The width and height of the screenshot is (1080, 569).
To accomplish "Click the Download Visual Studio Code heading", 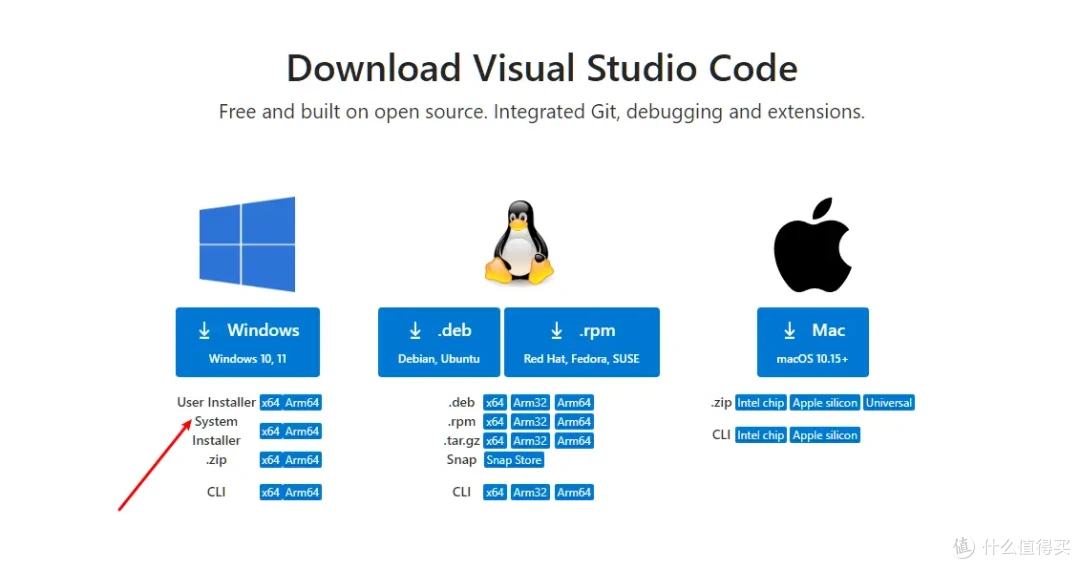I will [x=542, y=68].
